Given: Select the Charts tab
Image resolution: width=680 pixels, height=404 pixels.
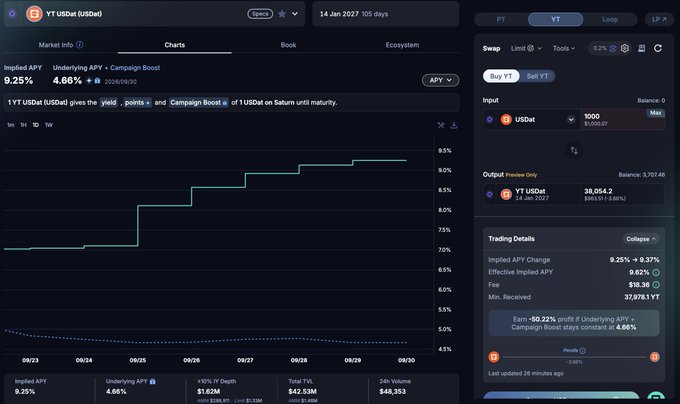Looking at the screenshot, I should [174, 45].
